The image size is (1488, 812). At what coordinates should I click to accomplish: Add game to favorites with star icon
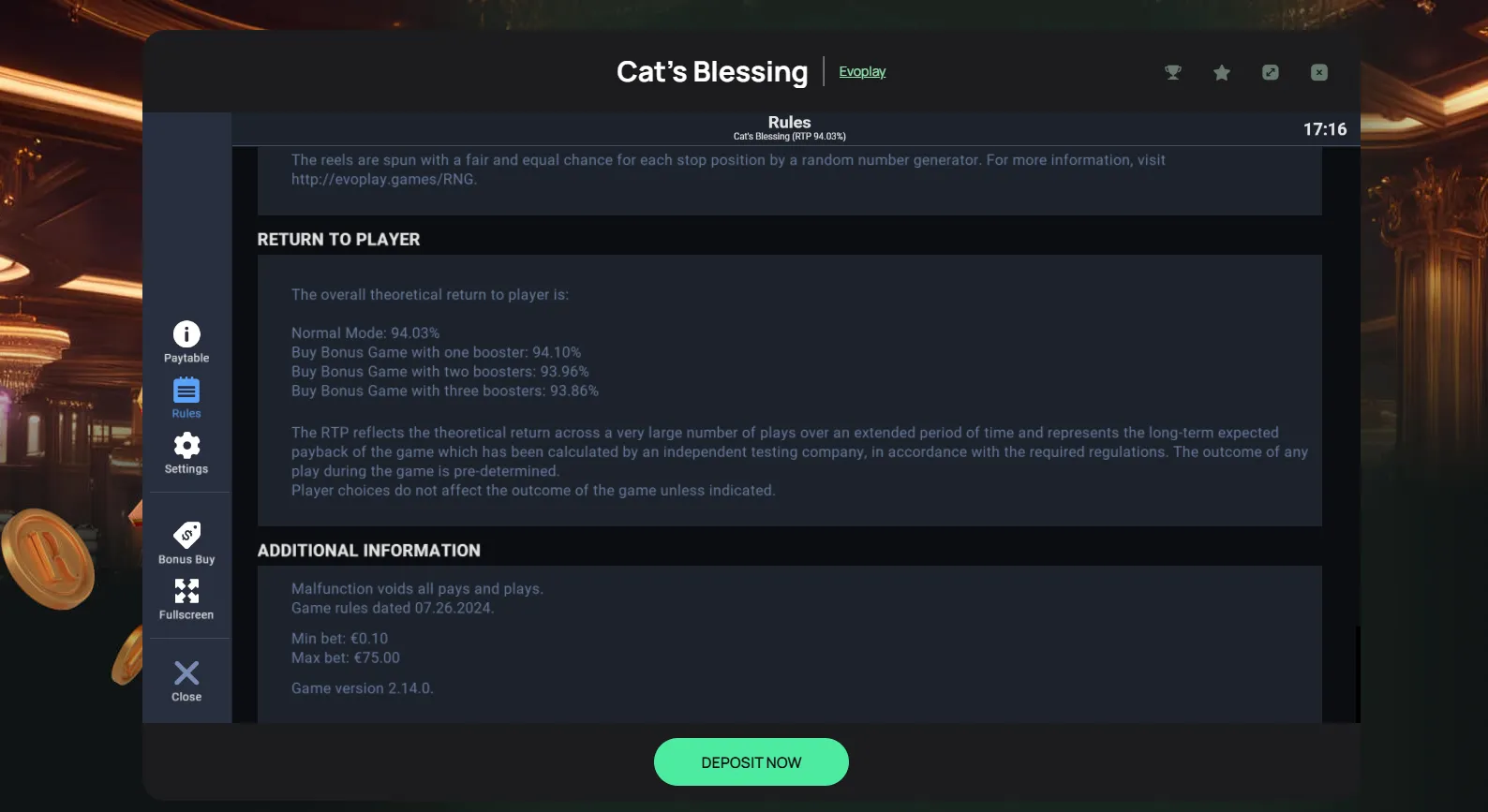coord(1222,72)
